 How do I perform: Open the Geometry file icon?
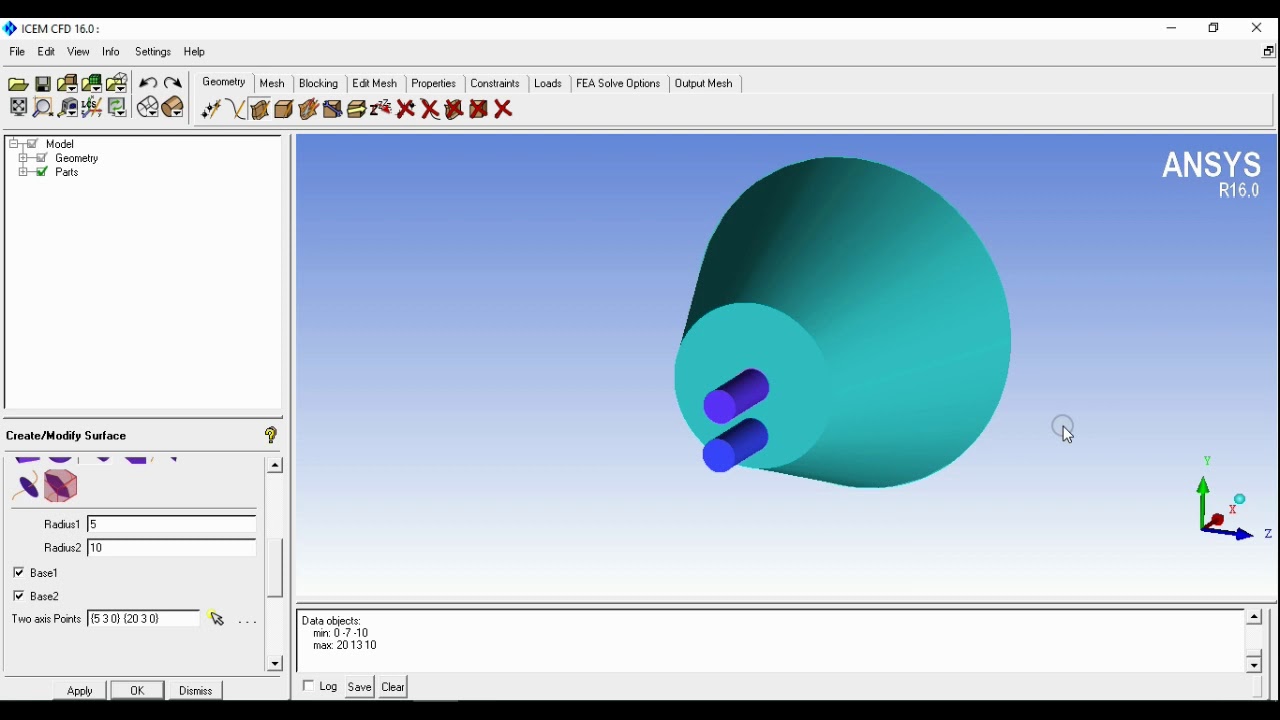67,84
